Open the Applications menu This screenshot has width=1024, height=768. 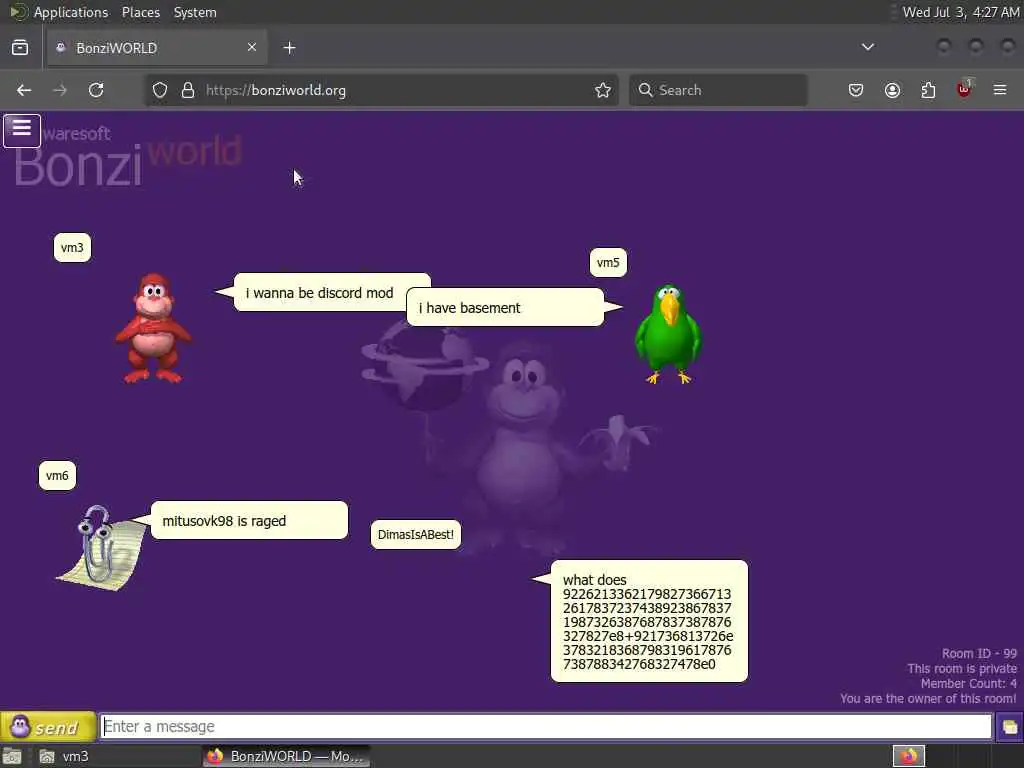71,12
